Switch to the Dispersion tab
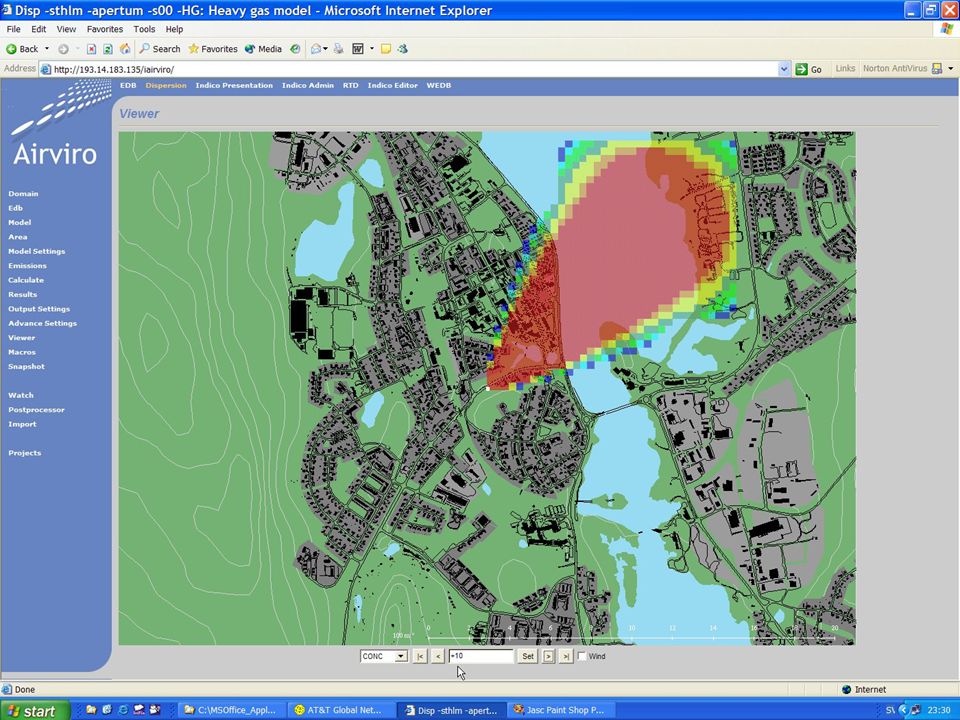The width and height of the screenshot is (960, 720). coord(166,85)
